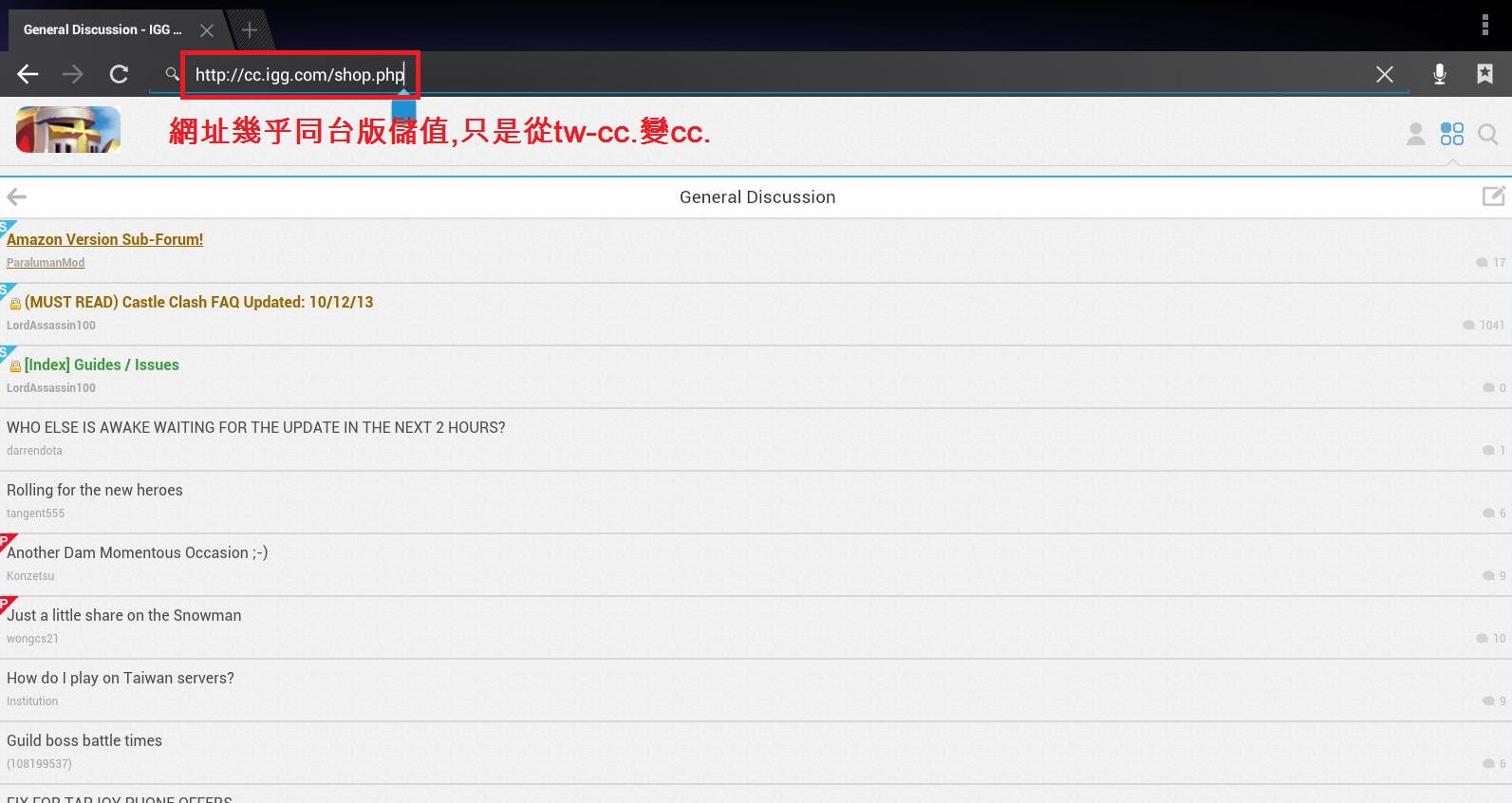Open thread about waiting for the update
1512x803 pixels.
(x=256, y=427)
